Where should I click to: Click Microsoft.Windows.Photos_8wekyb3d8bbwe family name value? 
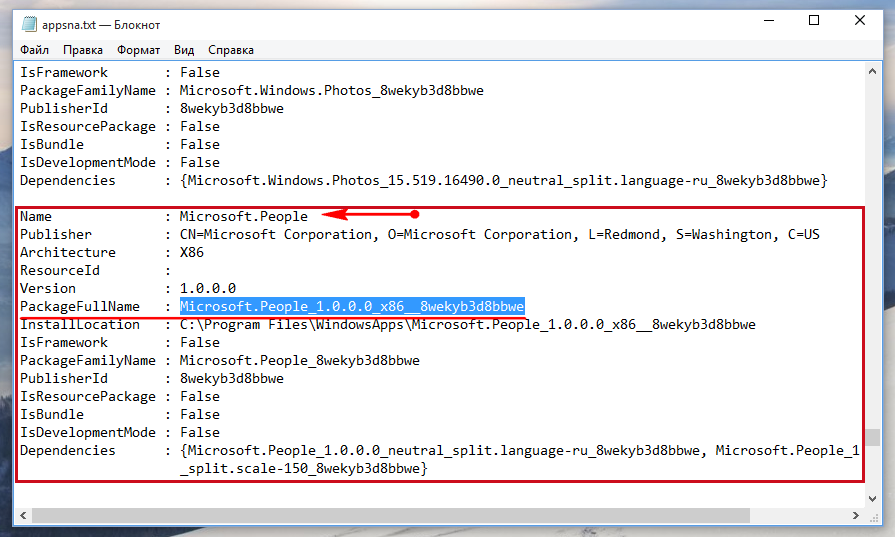coord(332,91)
